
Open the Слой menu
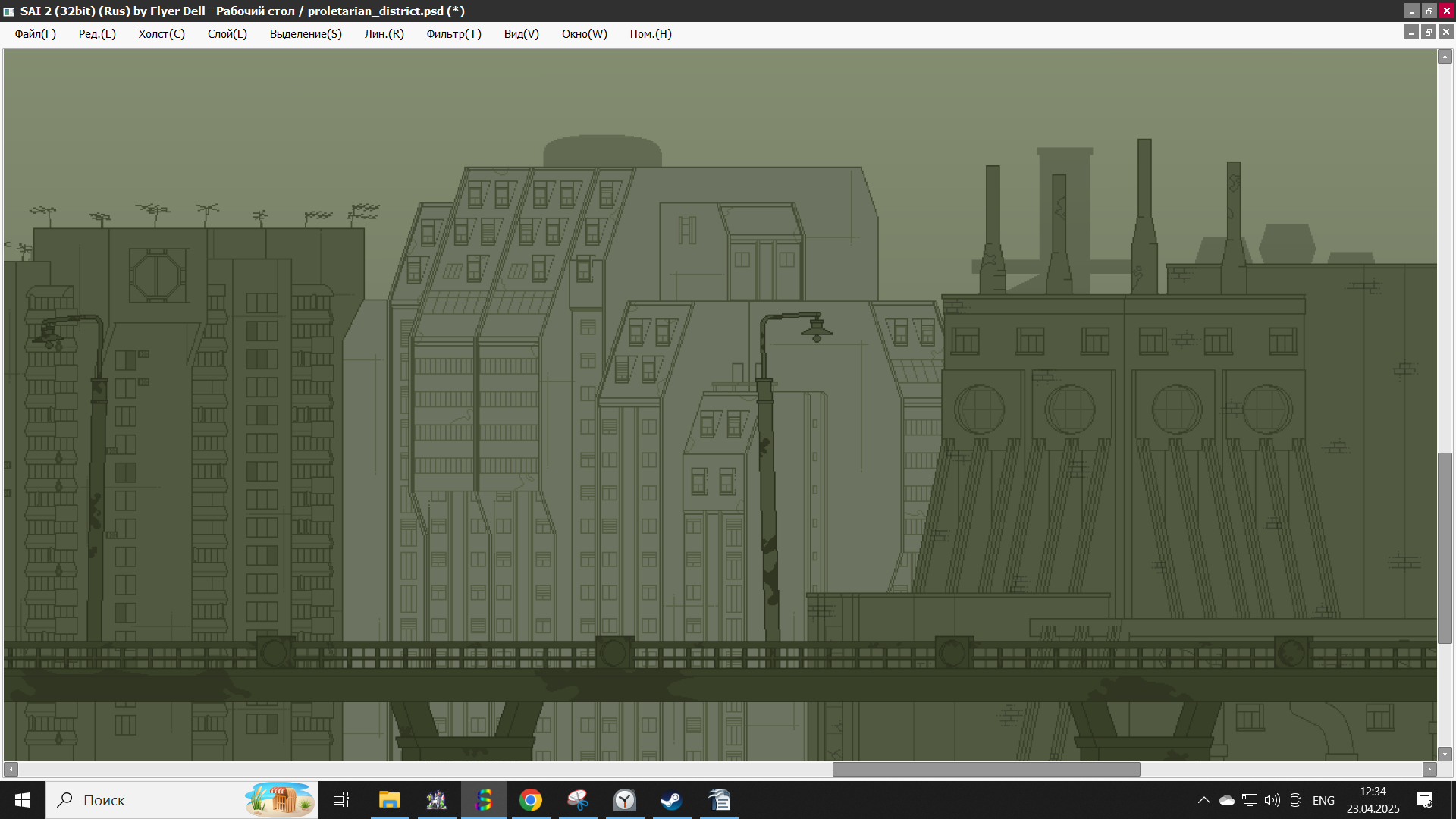[227, 34]
